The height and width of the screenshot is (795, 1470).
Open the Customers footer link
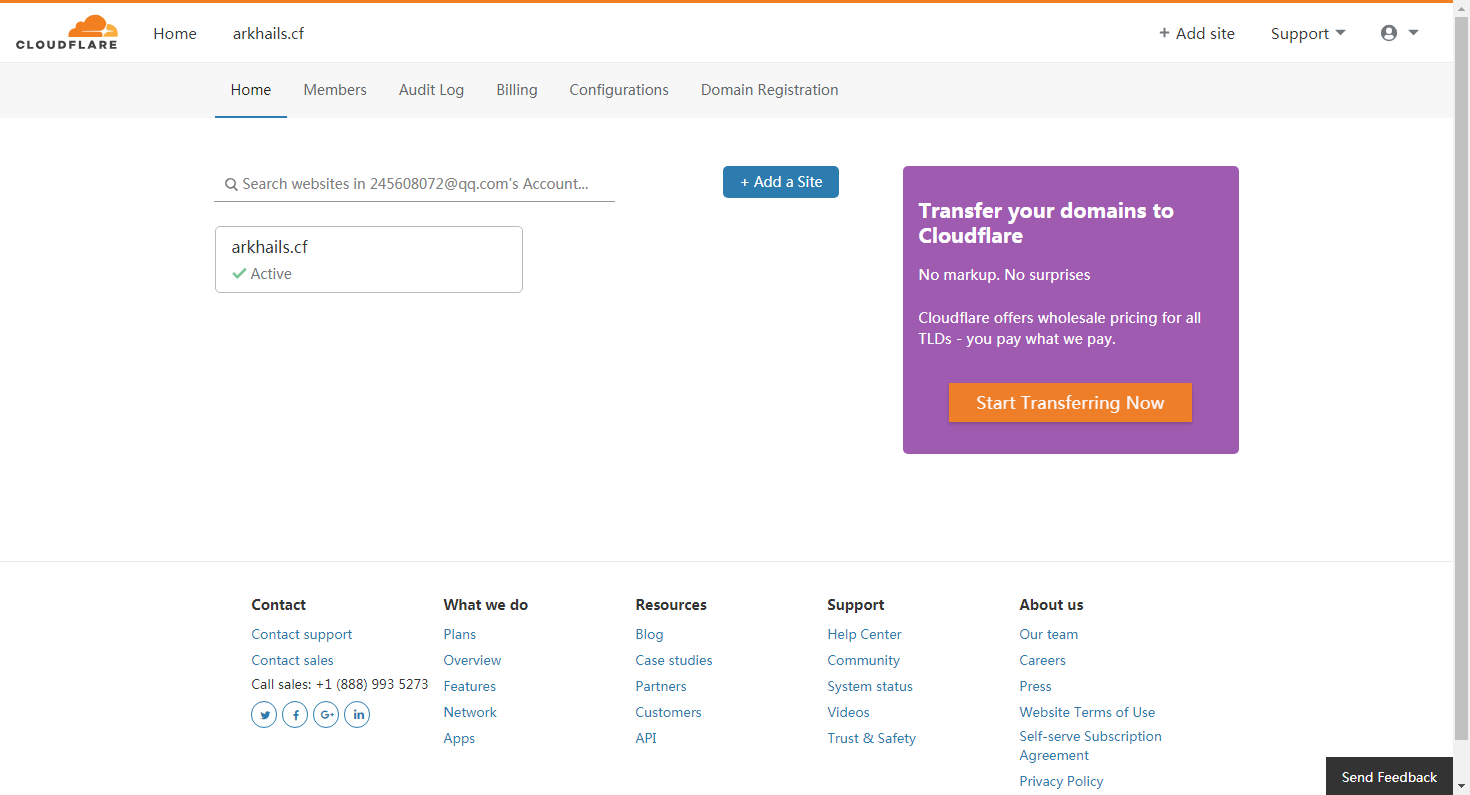coord(669,712)
